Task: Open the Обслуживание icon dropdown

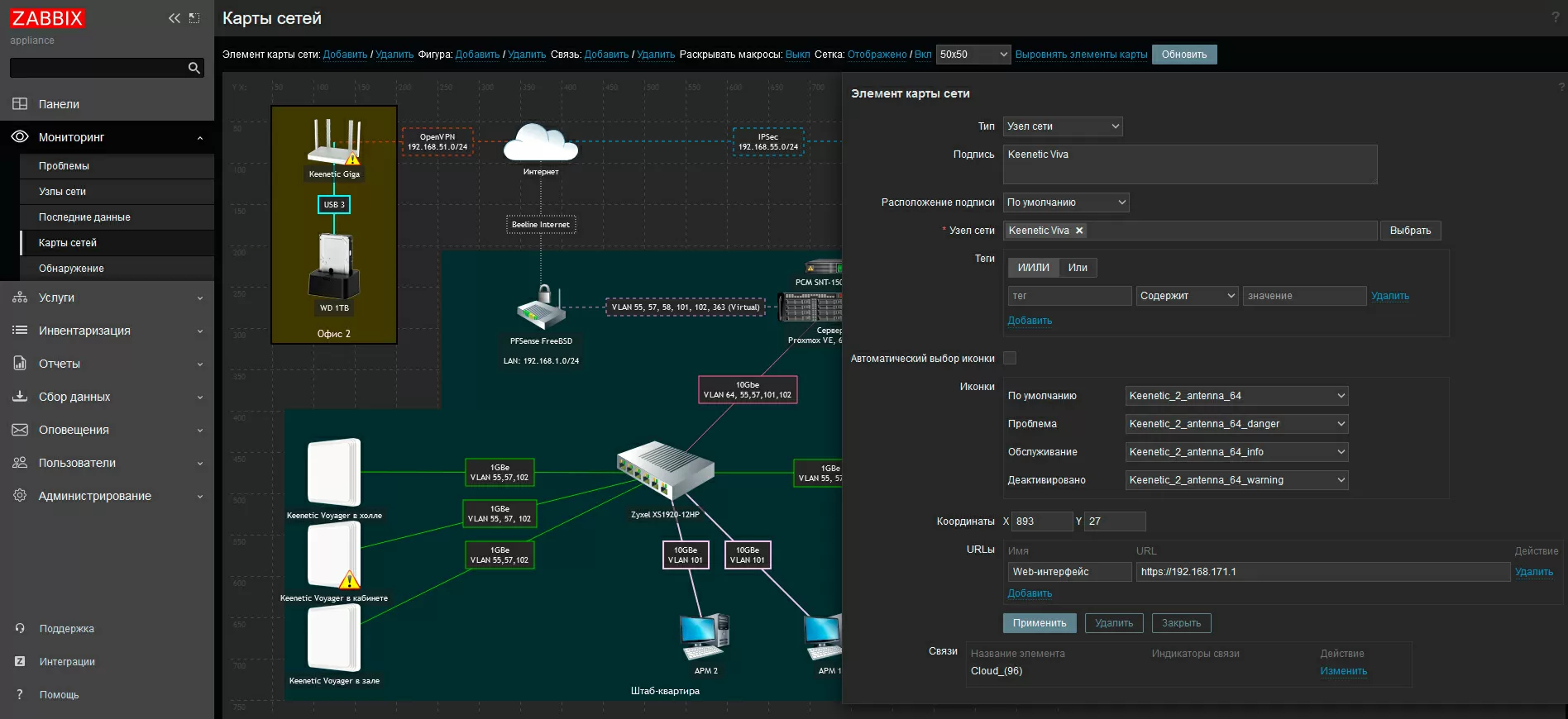Action: coord(1237,452)
